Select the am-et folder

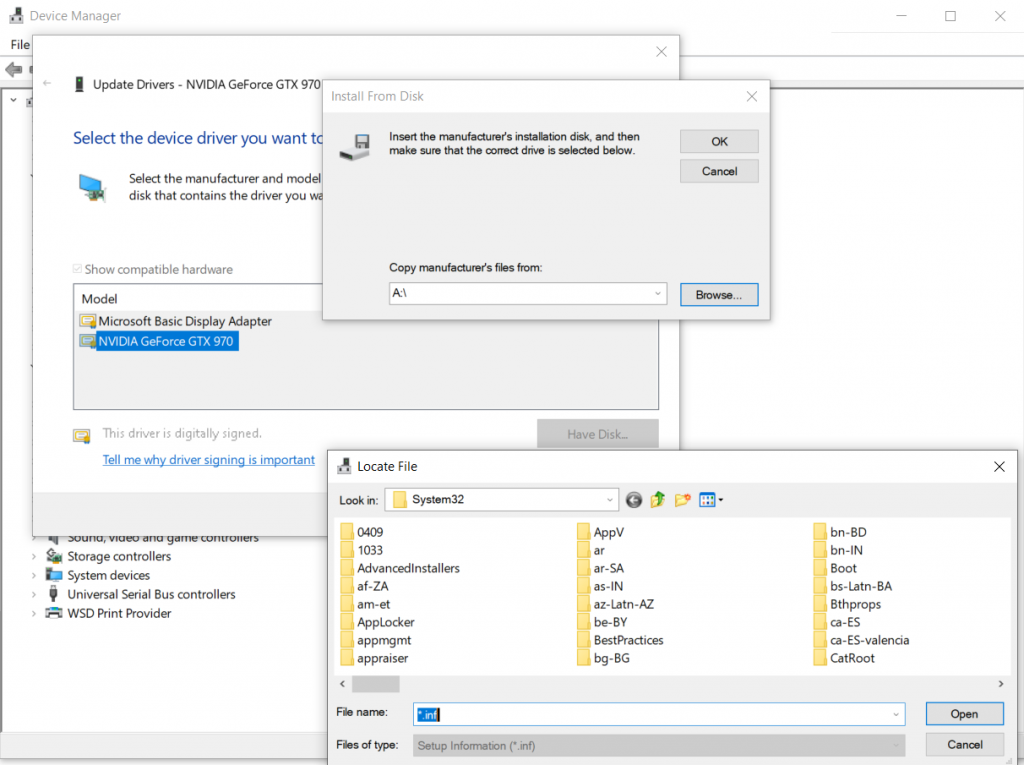point(365,604)
